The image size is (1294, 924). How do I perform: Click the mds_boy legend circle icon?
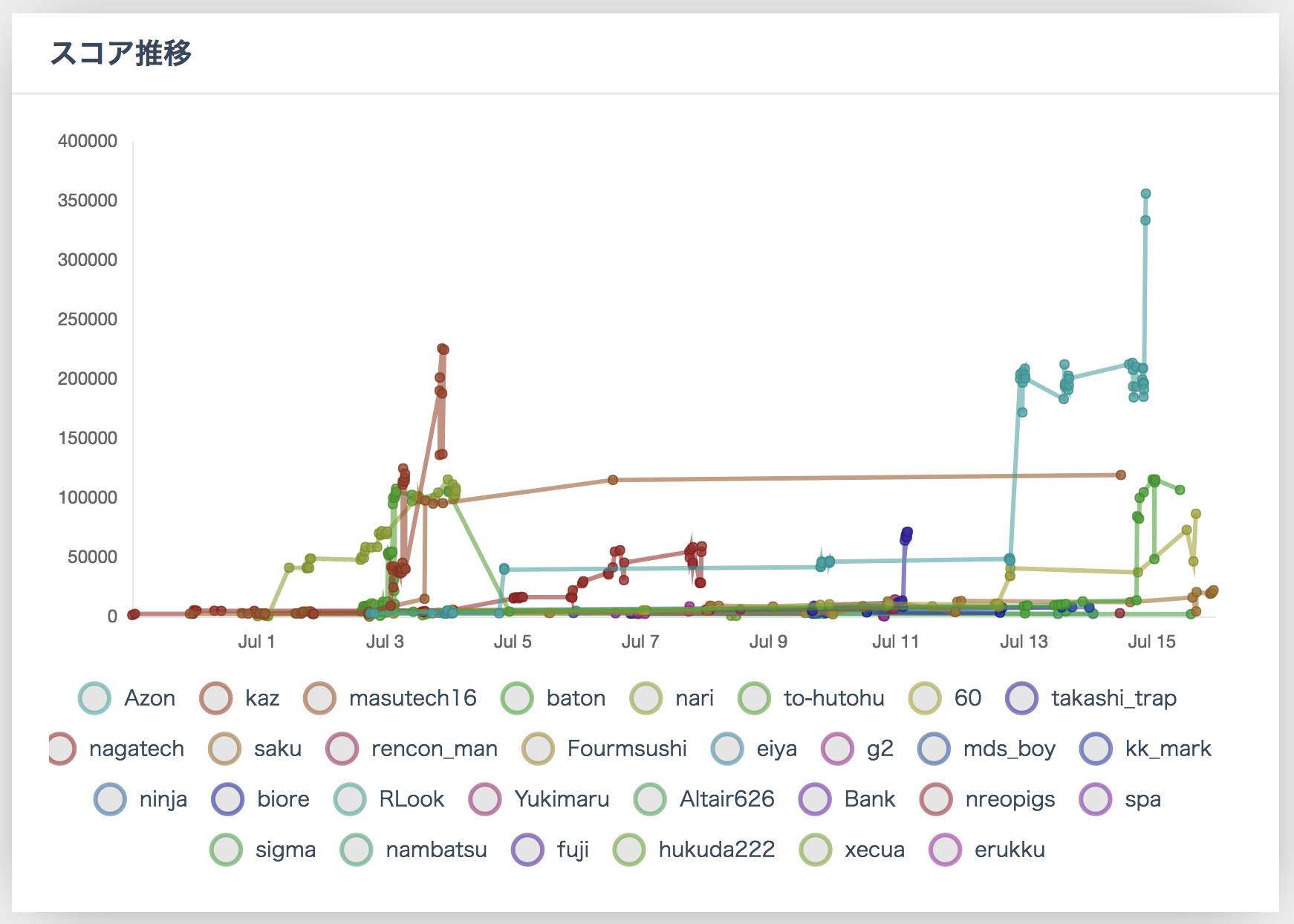coord(934,749)
